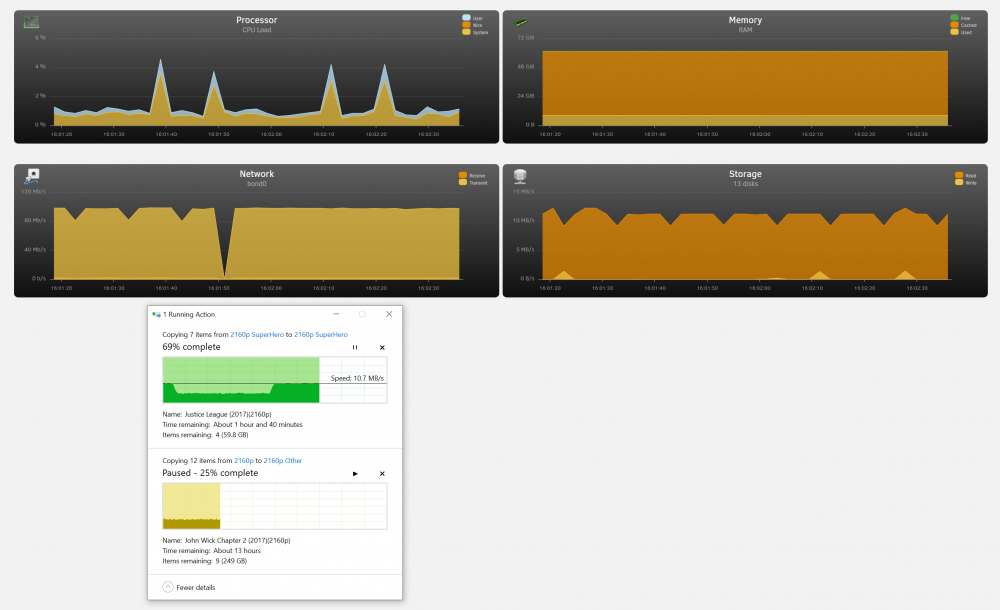Click the Storage disk stack icon
Viewport: 1000px width, 610px height.
(x=520, y=176)
